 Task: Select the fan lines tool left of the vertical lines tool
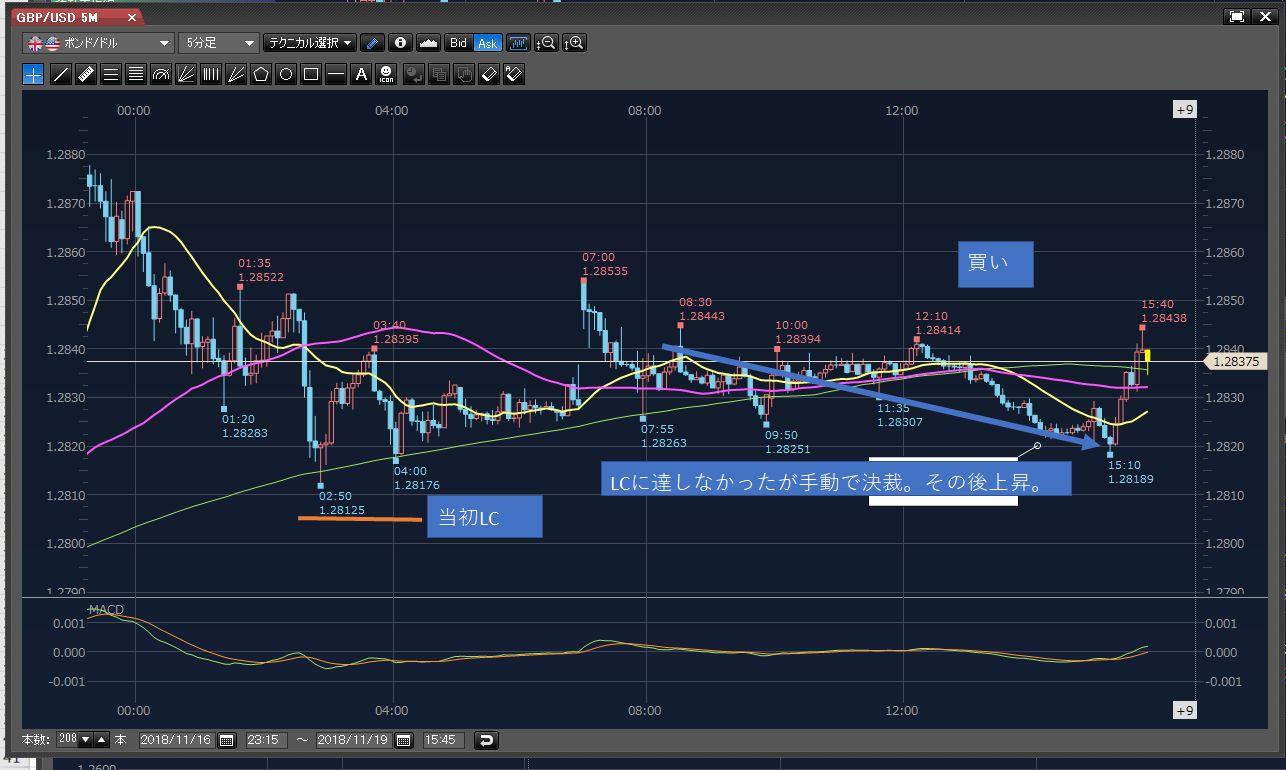(x=186, y=74)
